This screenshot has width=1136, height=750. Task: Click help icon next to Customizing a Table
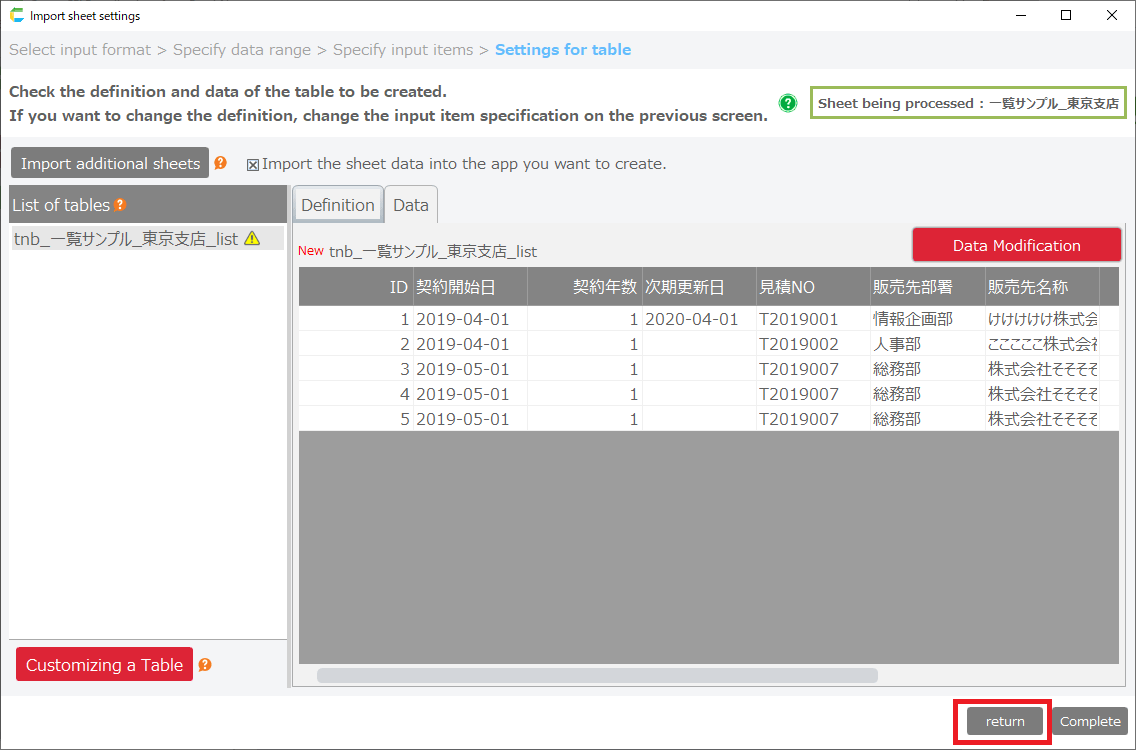point(205,665)
